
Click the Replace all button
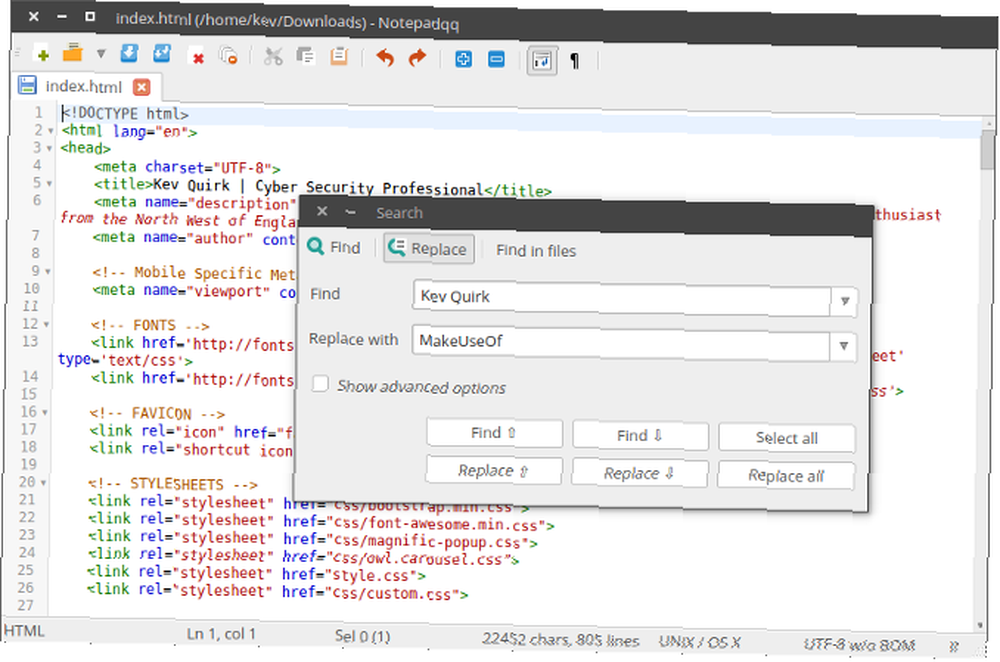786,476
